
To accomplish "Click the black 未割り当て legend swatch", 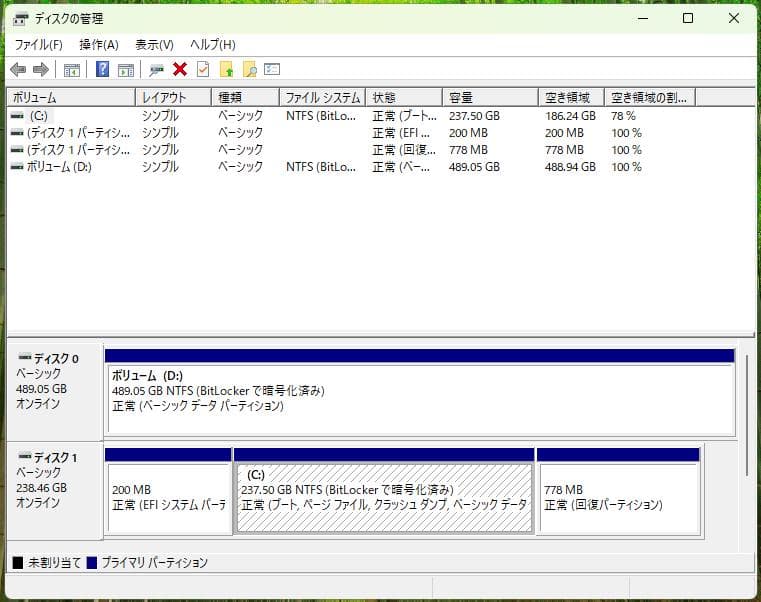I will pyautogui.click(x=17, y=563).
